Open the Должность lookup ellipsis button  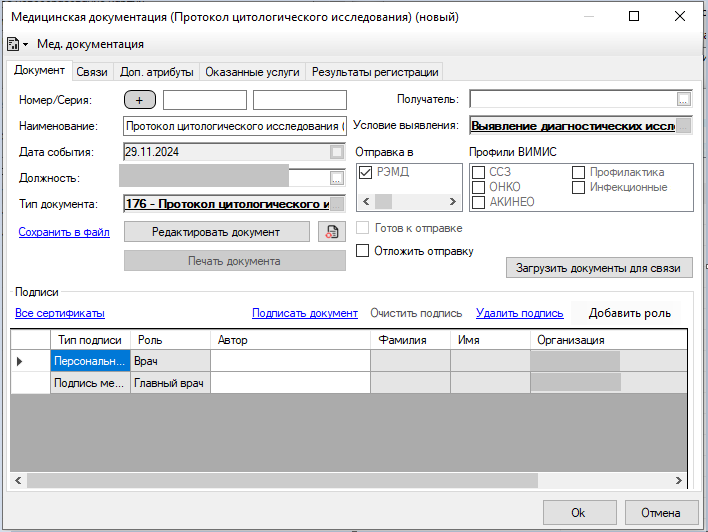pos(336,178)
